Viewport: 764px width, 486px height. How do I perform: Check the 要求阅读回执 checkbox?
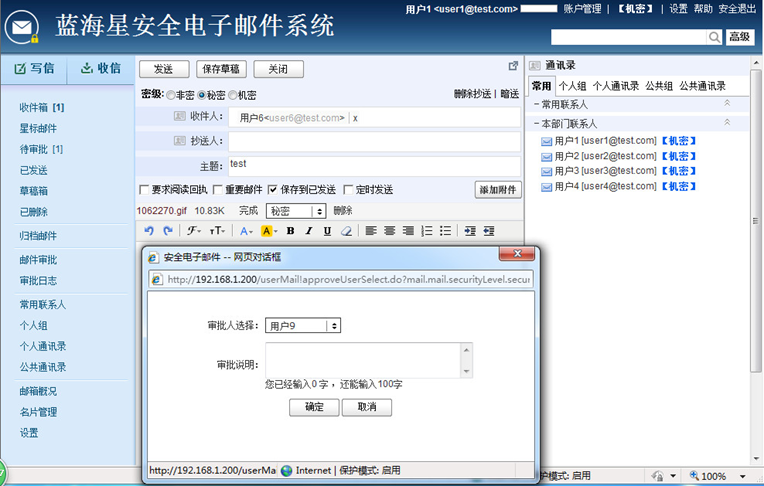[x=143, y=189]
